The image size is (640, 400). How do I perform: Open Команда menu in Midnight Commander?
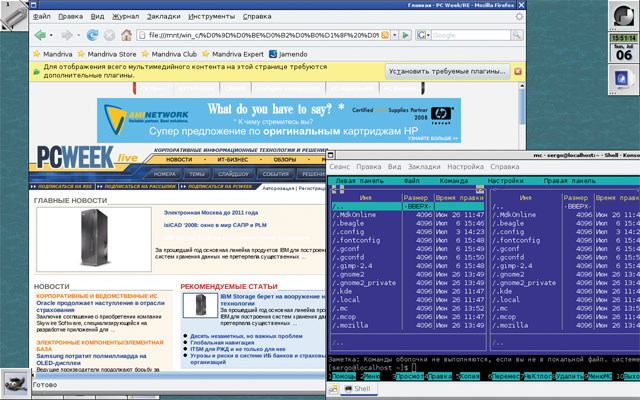(x=453, y=181)
